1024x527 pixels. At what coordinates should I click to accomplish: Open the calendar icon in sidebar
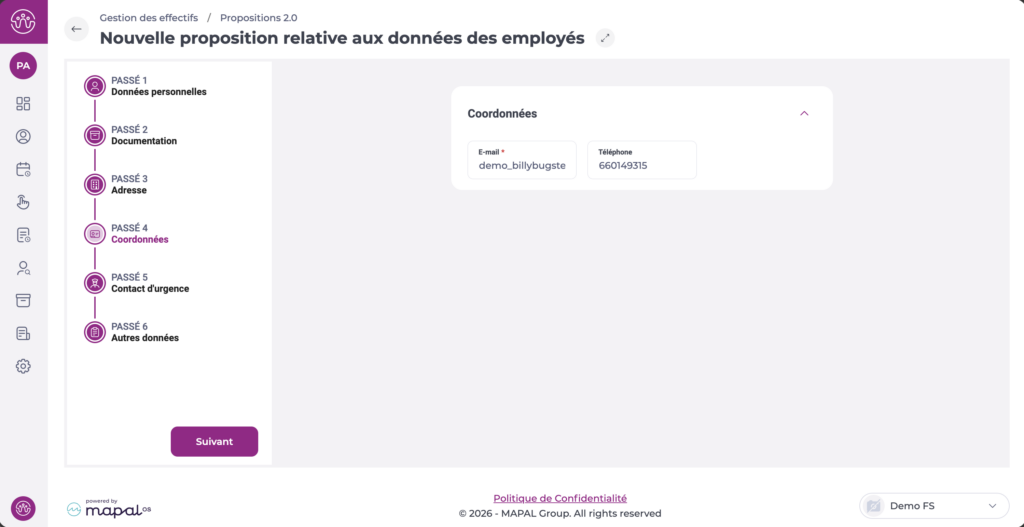coord(23,170)
